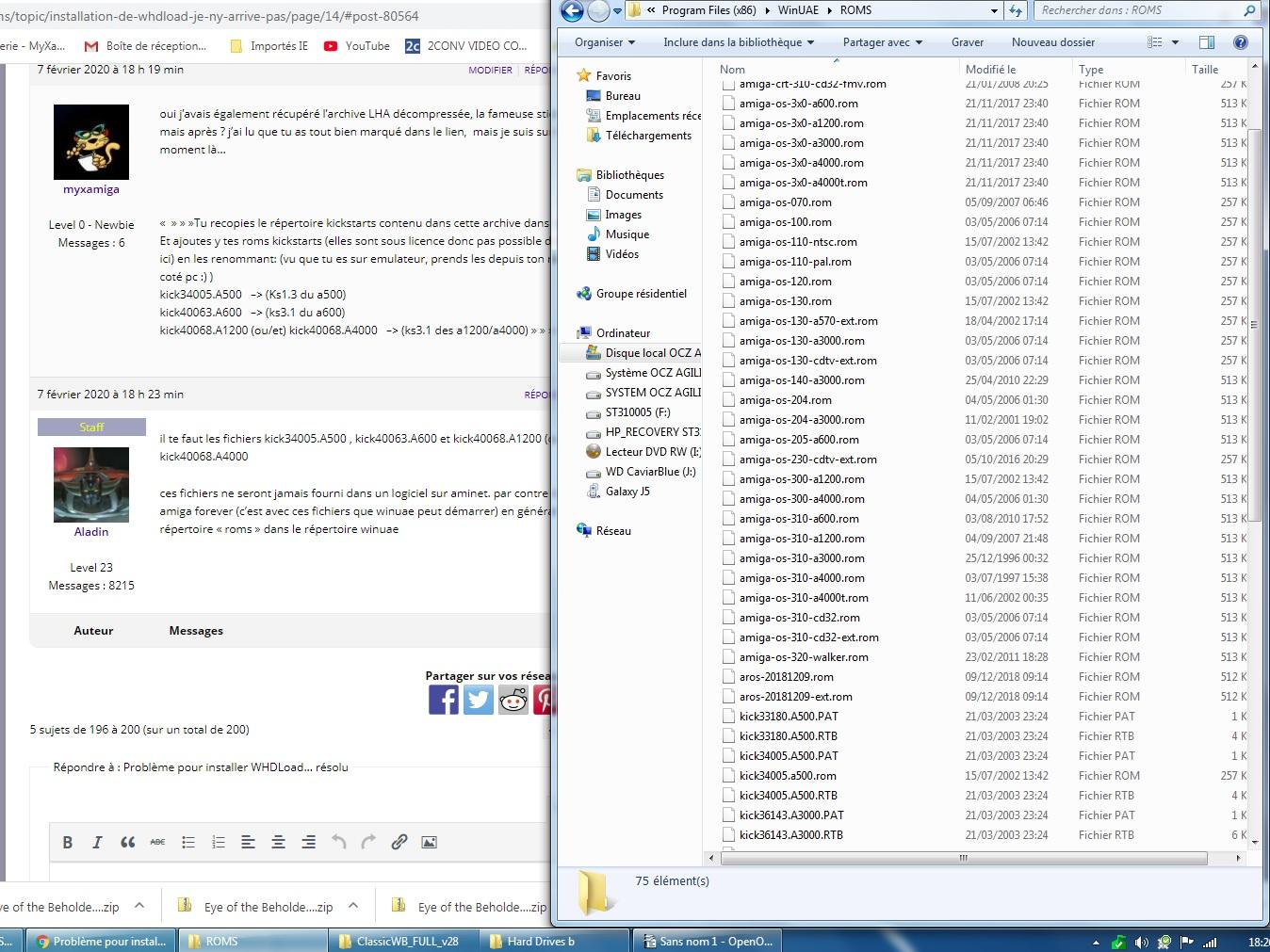Insert a numbered list in the editor

click(x=218, y=842)
